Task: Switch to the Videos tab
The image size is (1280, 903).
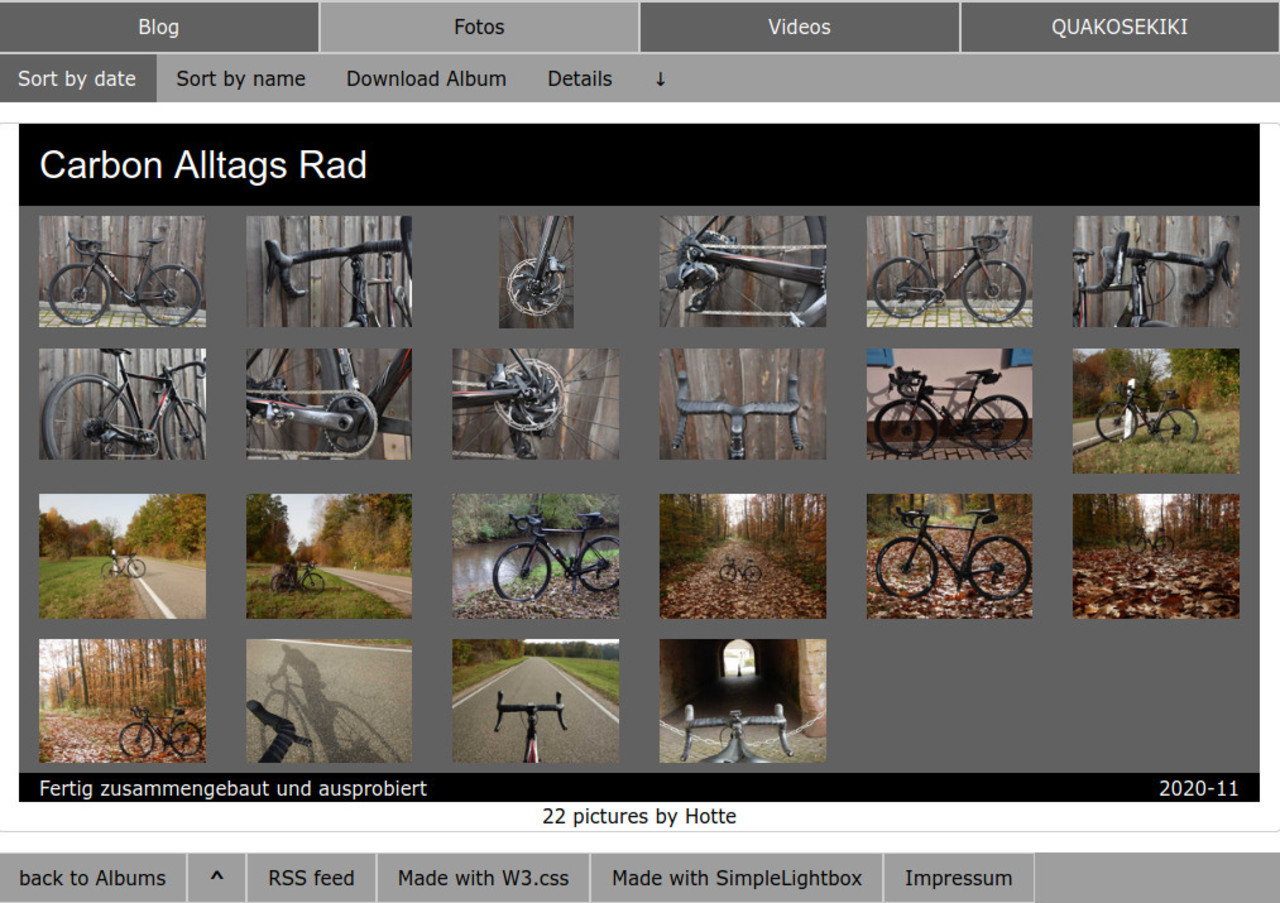Action: 799,27
